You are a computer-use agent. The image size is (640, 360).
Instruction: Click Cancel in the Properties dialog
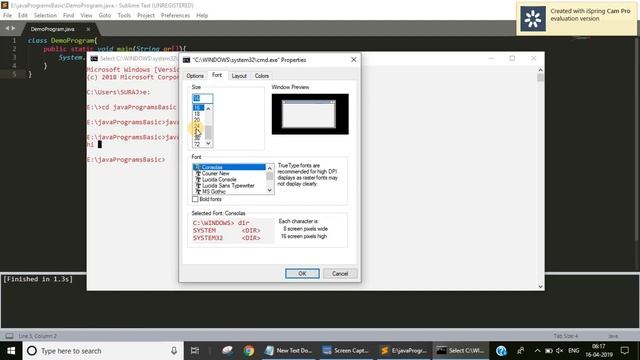point(340,273)
